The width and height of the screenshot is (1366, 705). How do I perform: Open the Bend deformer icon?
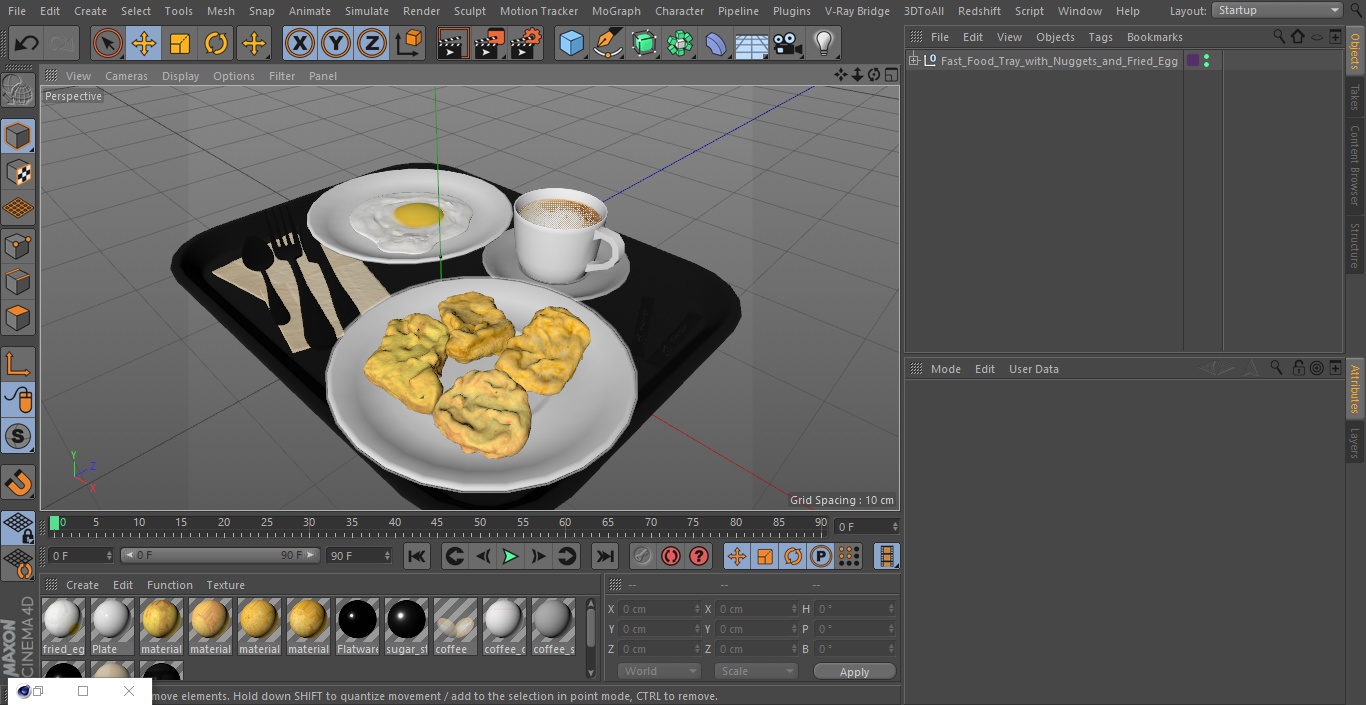pos(716,43)
